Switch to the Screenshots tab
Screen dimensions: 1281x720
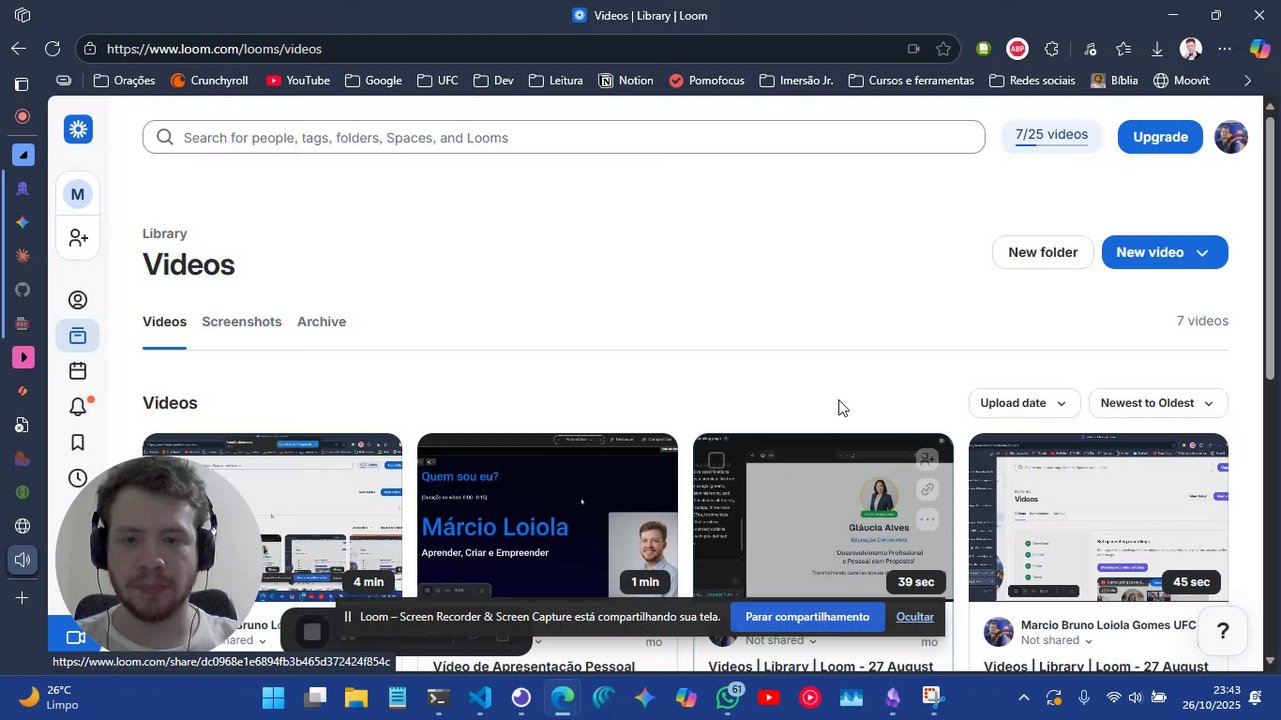(x=242, y=322)
